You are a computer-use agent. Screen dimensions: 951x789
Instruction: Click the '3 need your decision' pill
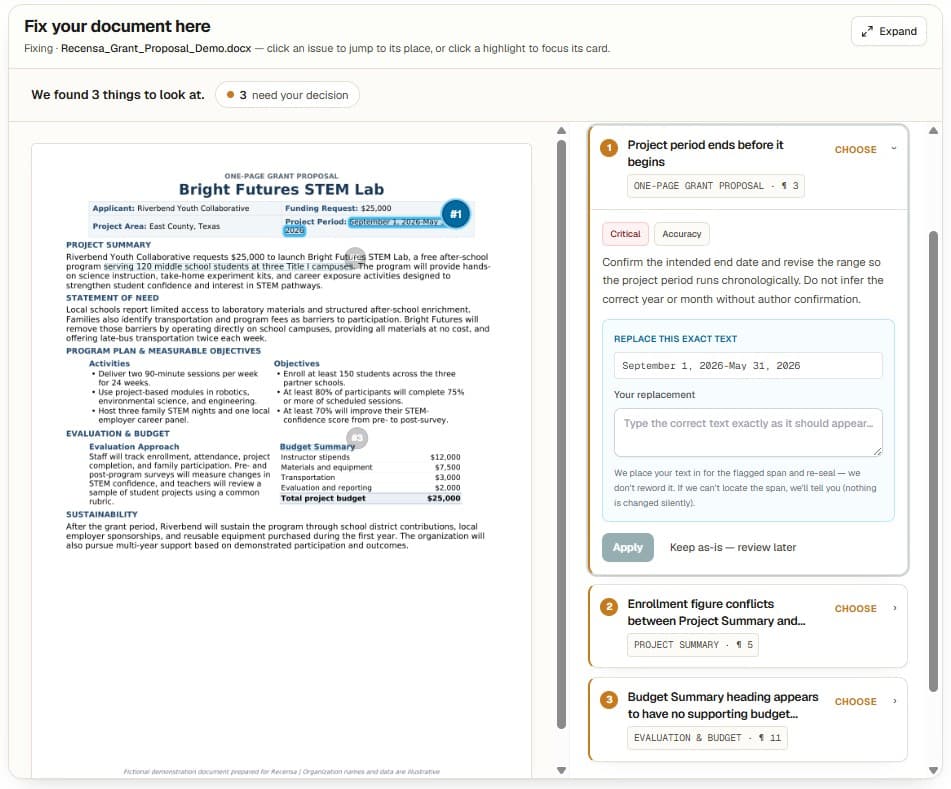[x=287, y=95]
